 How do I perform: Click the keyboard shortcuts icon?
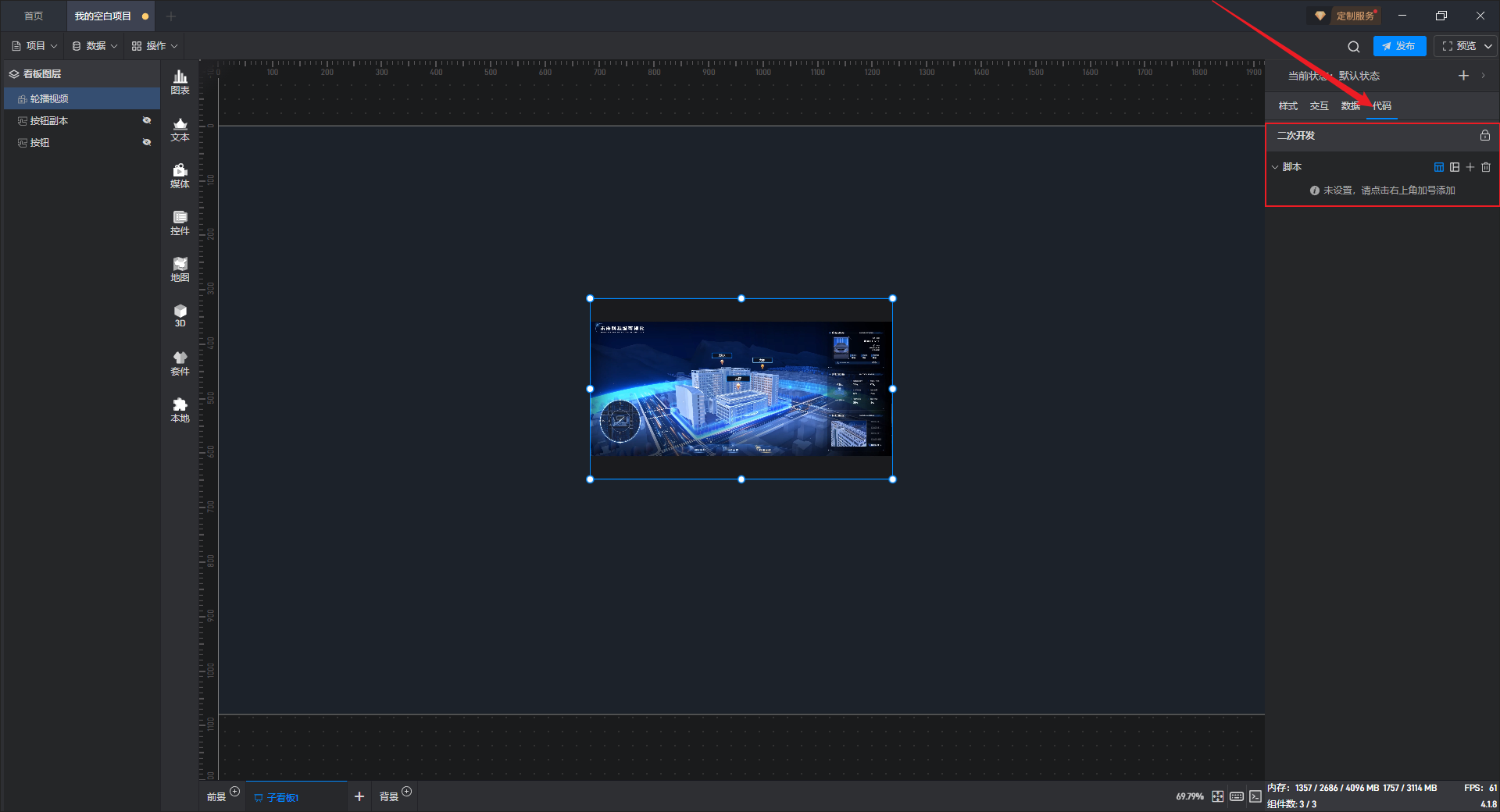click(x=1237, y=796)
